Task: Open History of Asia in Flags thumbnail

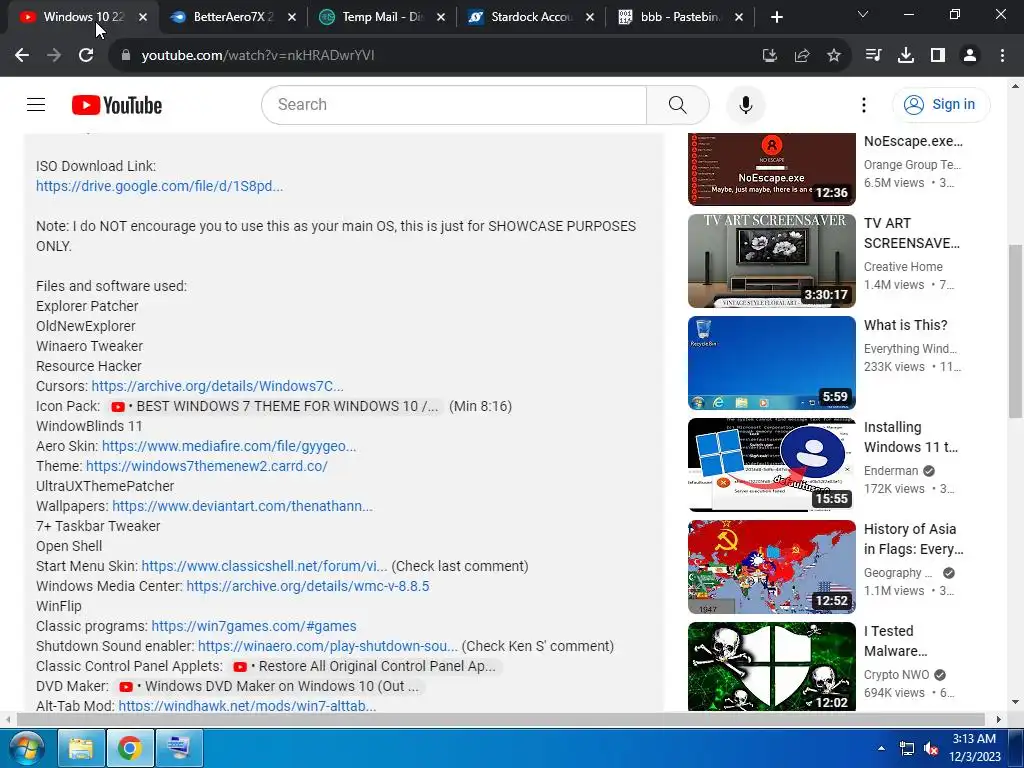Action: (771, 566)
